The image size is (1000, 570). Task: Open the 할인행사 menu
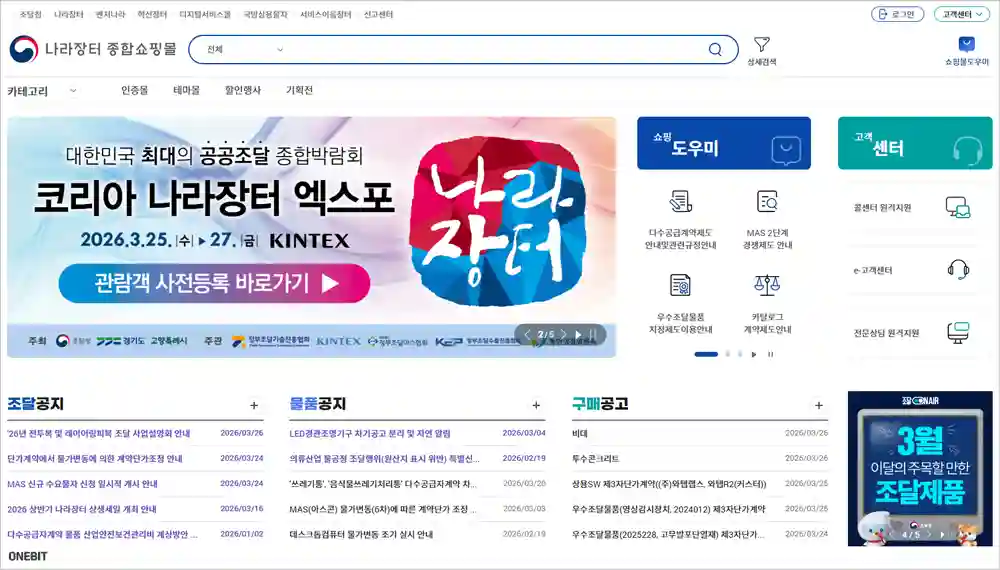[x=243, y=91]
